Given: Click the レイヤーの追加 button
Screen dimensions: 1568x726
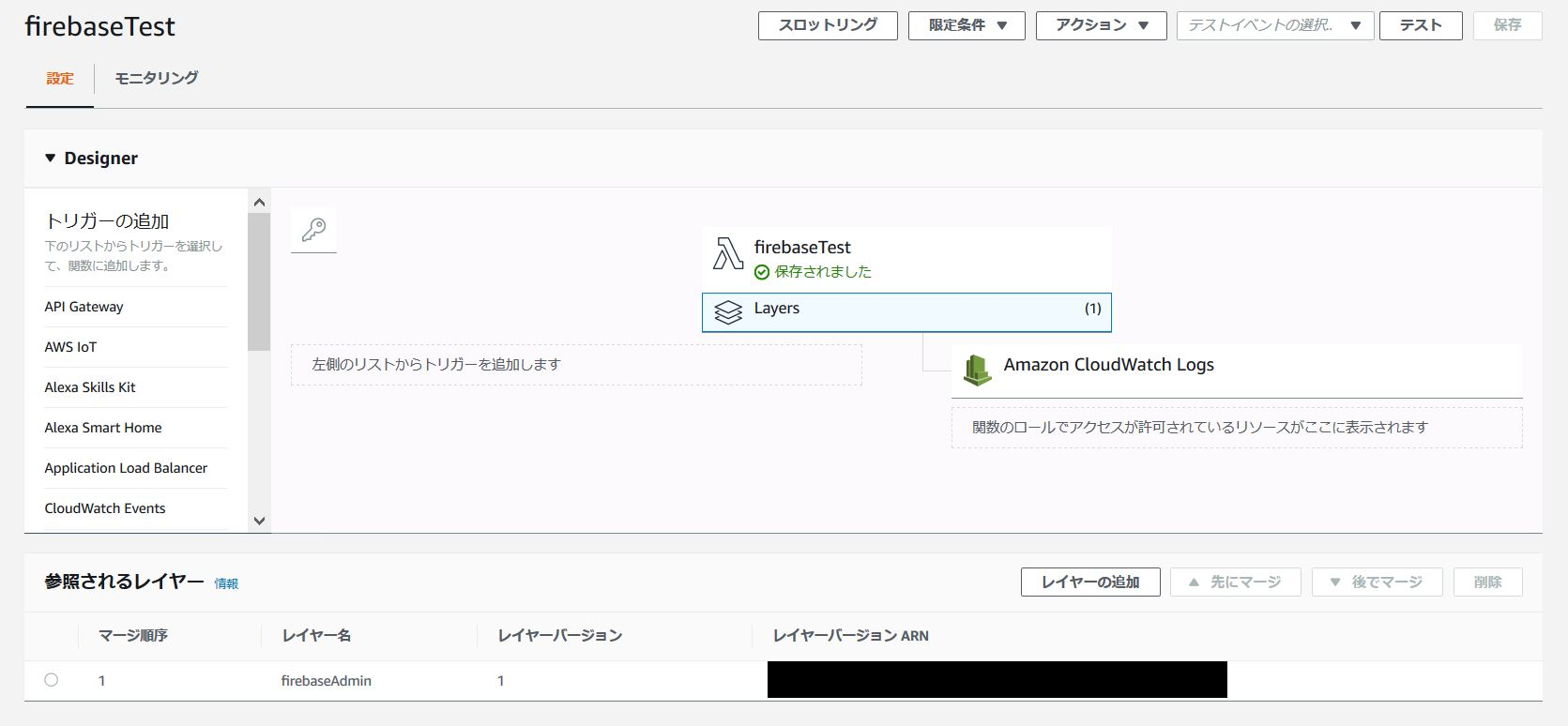Looking at the screenshot, I should tap(1090, 582).
